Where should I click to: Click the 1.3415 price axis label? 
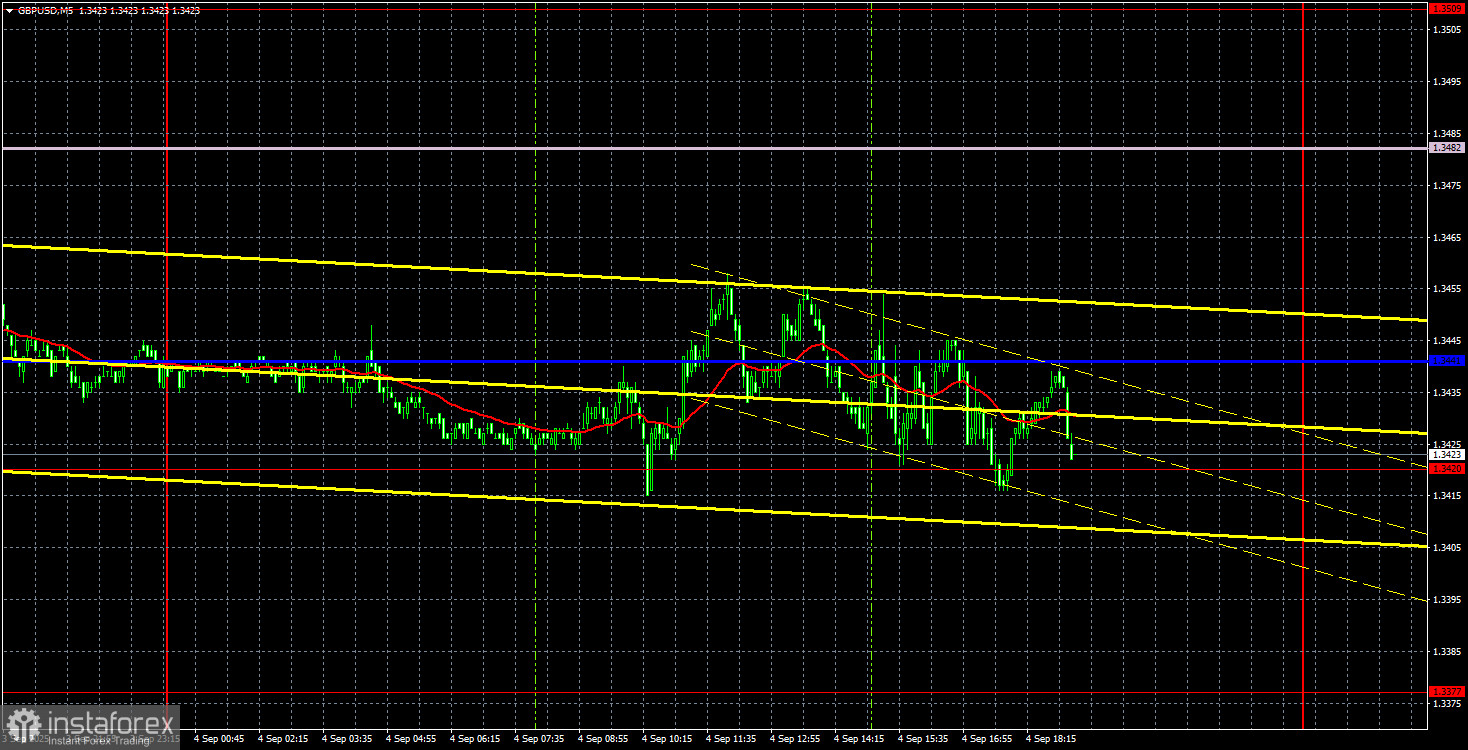click(1447, 496)
